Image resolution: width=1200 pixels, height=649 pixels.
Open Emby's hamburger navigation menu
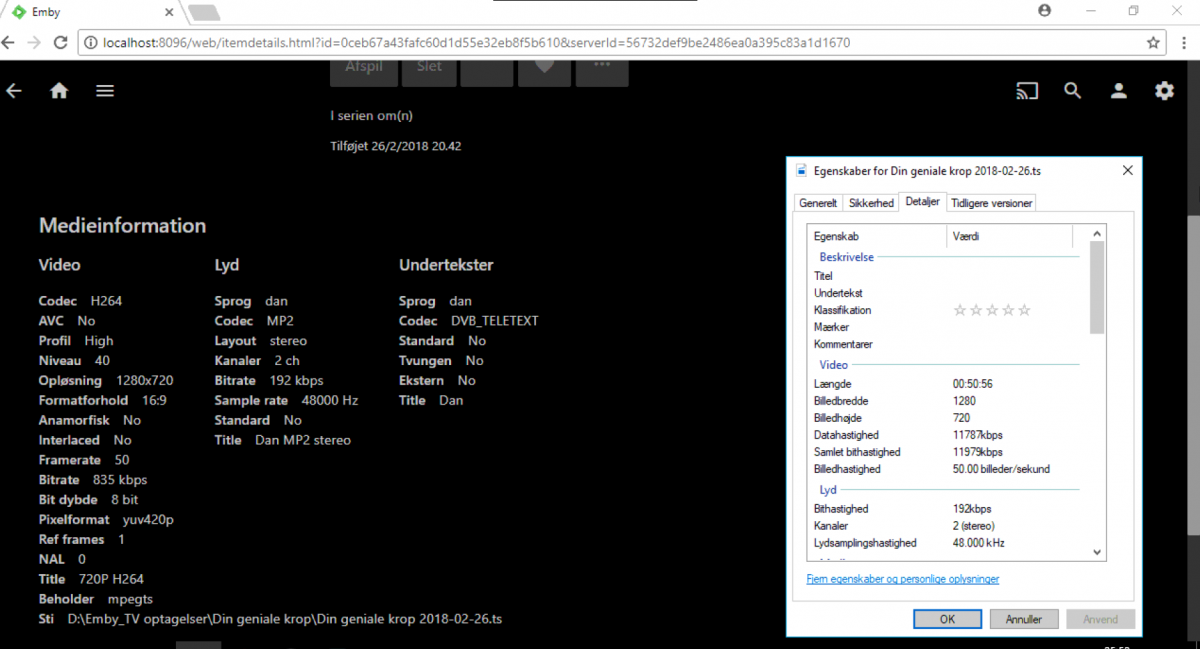105,91
